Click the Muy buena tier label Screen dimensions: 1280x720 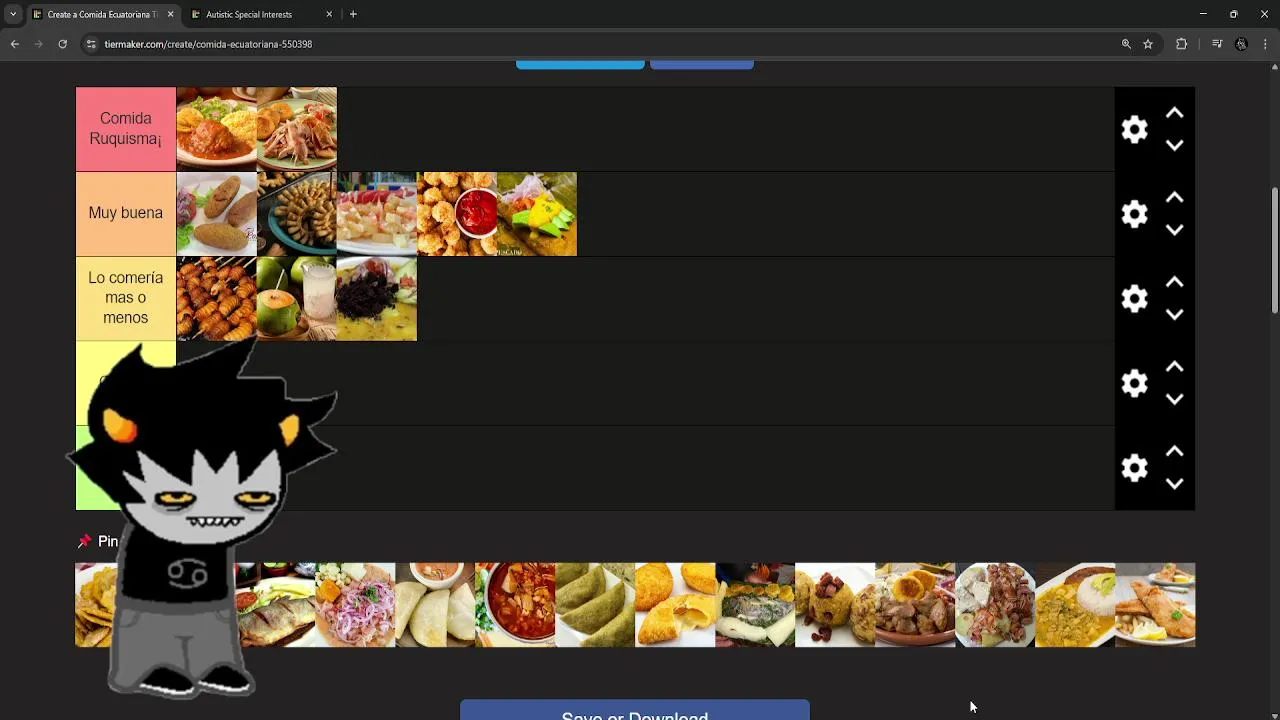coord(126,213)
